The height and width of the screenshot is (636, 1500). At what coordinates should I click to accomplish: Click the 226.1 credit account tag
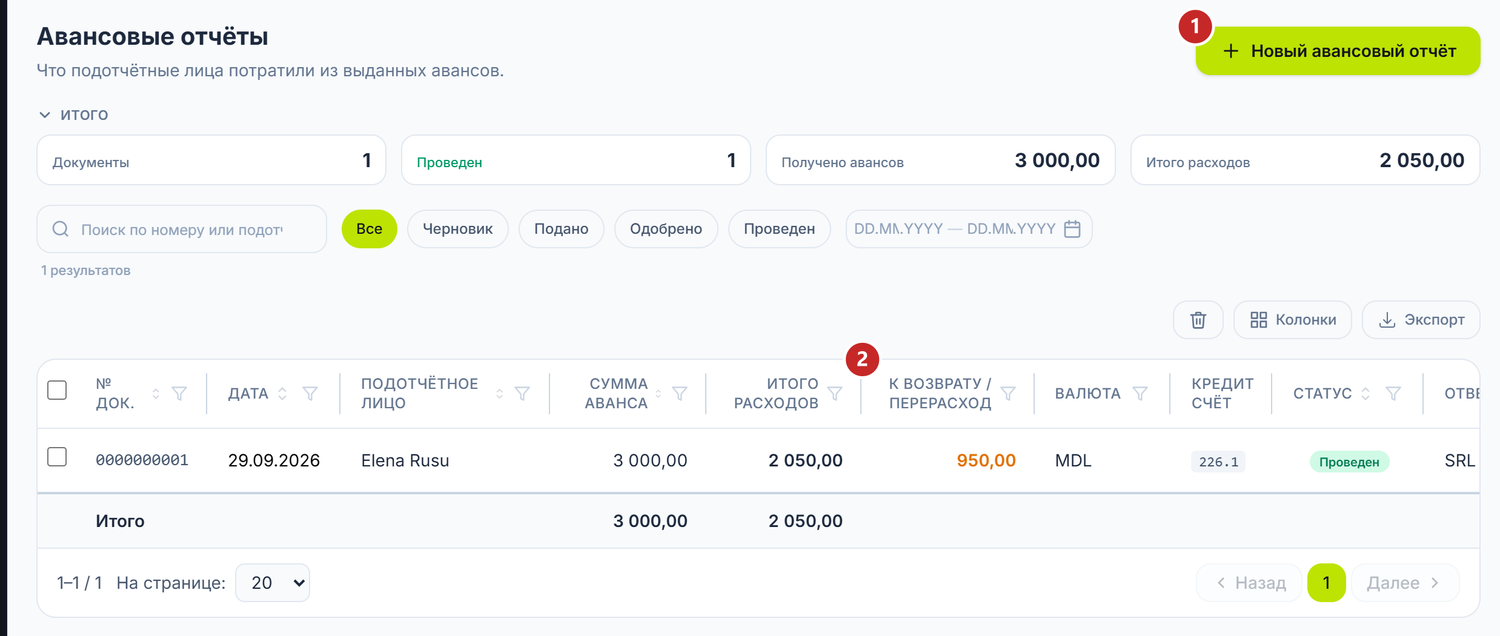(1218, 462)
